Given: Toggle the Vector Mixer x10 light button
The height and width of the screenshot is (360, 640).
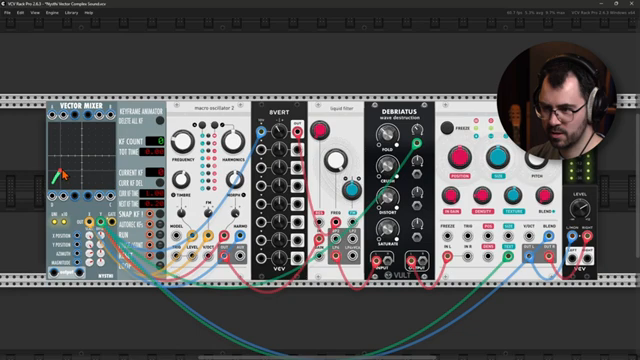Looking at the screenshot, I should 64,222.
